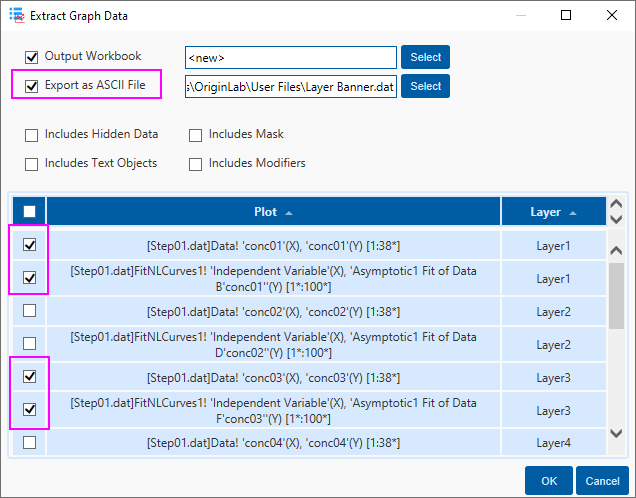Click into the Layer Banner.dat file path field
Image resolution: width=636 pixels, height=498 pixels.
click(x=290, y=87)
